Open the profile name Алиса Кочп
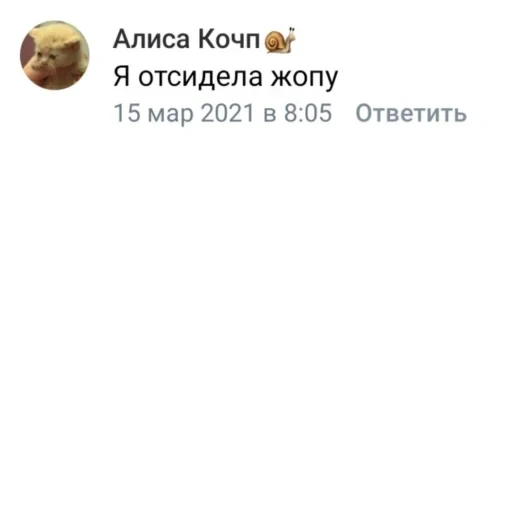This screenshot has height=512, width=512. coord(187,39)
